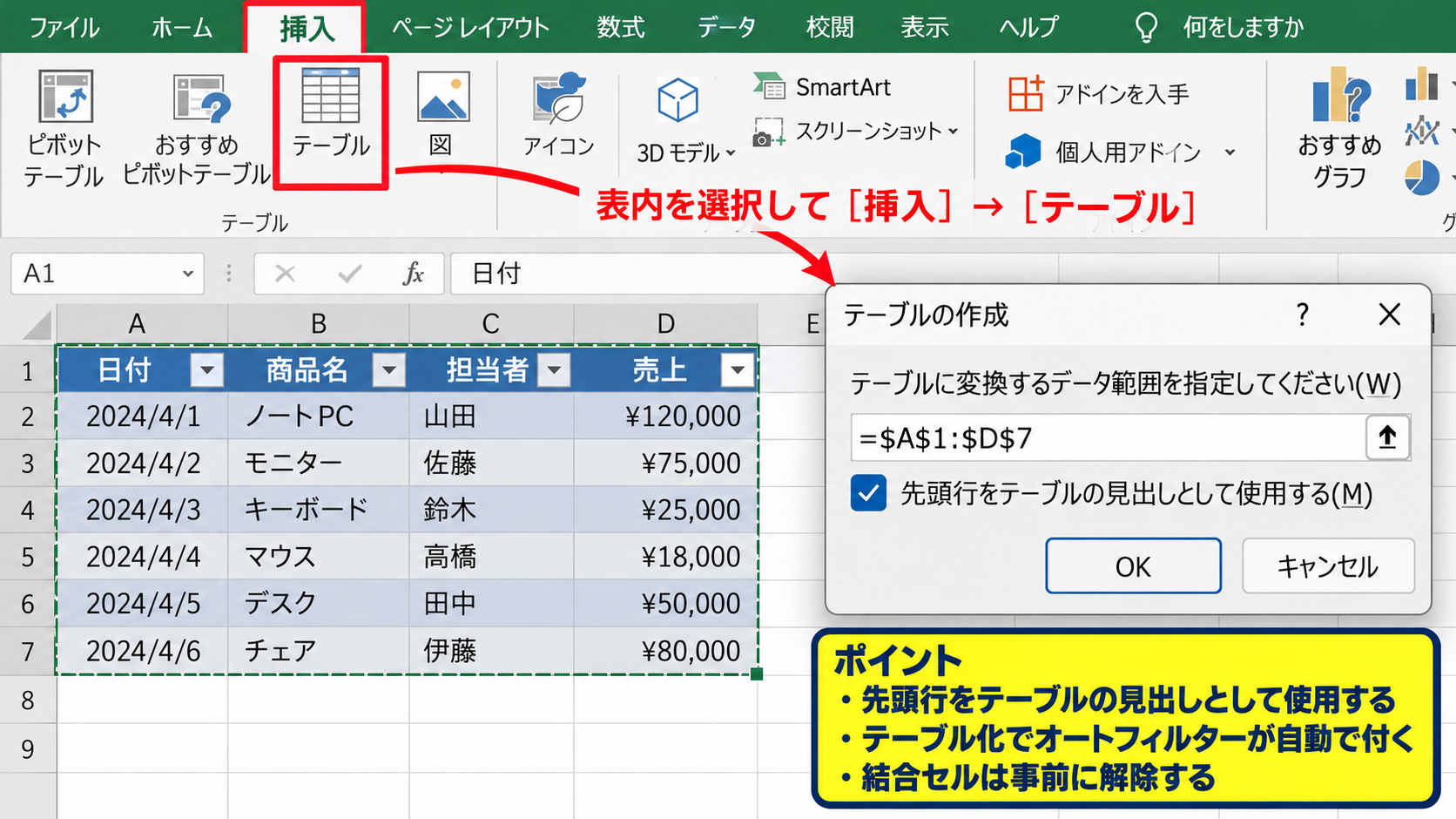Close the テーブルの作成 dialog
Viewport: 1456px width, 819px height.
[1390, 315]
